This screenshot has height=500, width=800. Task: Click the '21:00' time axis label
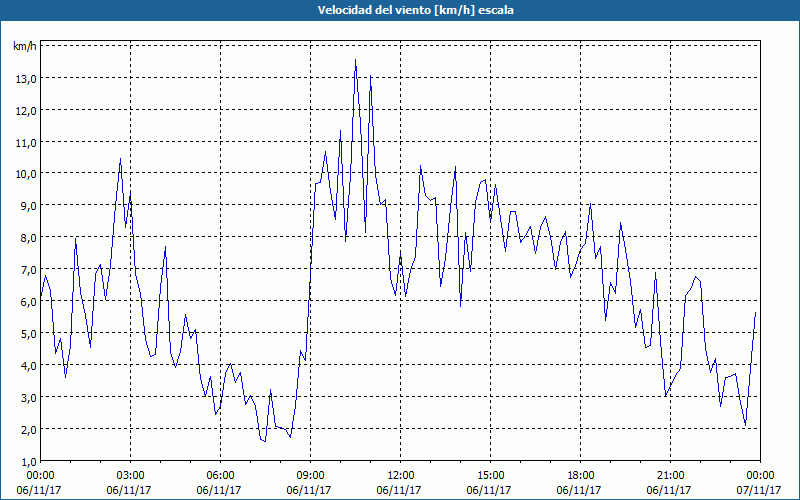[670, 476]
